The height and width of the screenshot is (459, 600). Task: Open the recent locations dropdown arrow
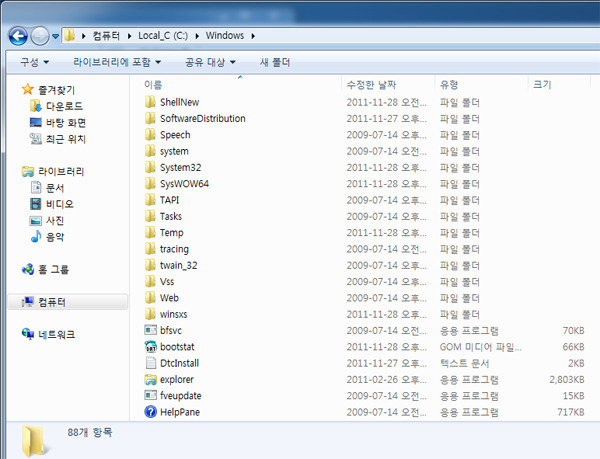click(55, 36)
